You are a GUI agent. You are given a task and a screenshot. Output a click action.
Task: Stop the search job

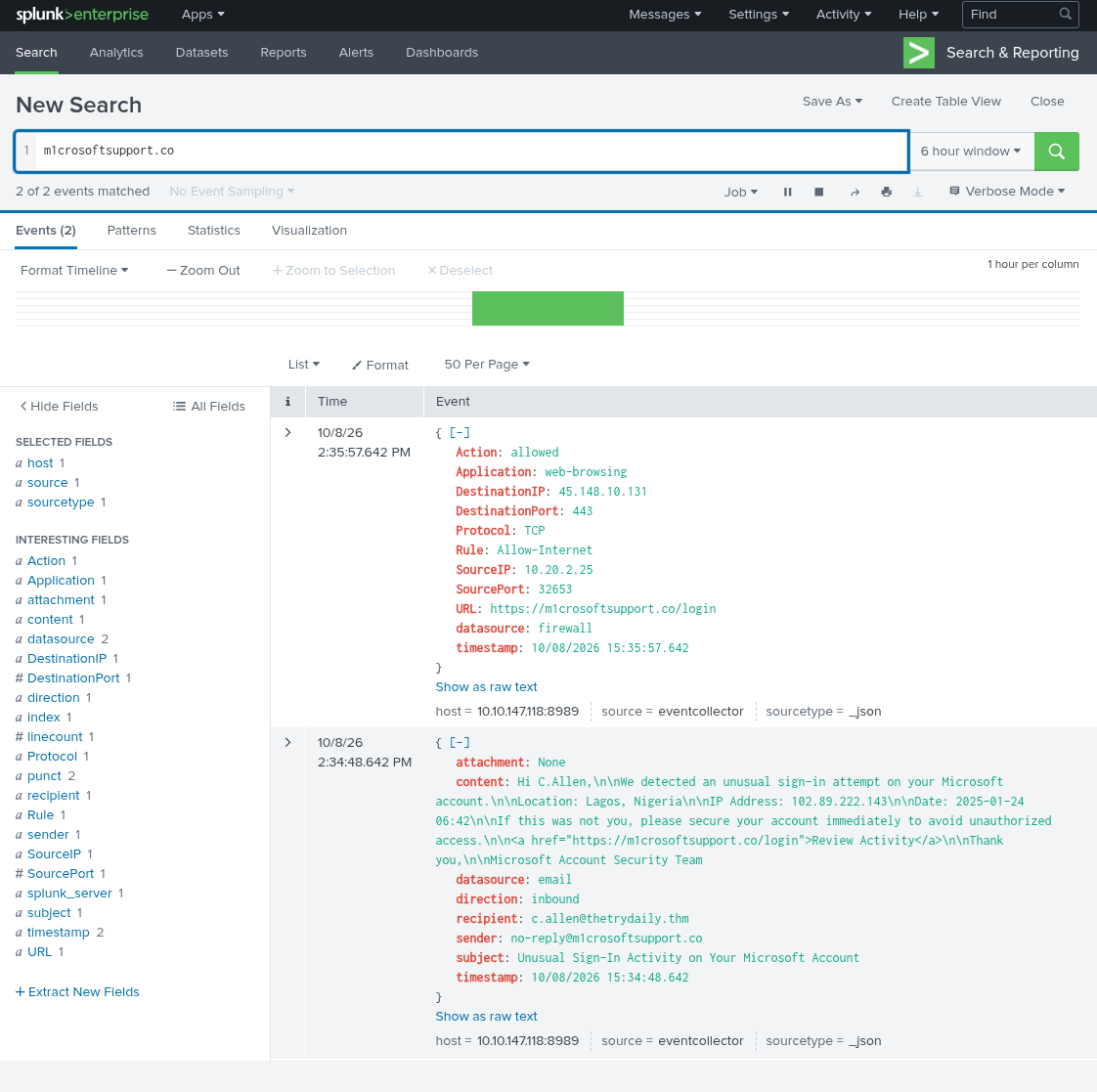coord(818,192)
